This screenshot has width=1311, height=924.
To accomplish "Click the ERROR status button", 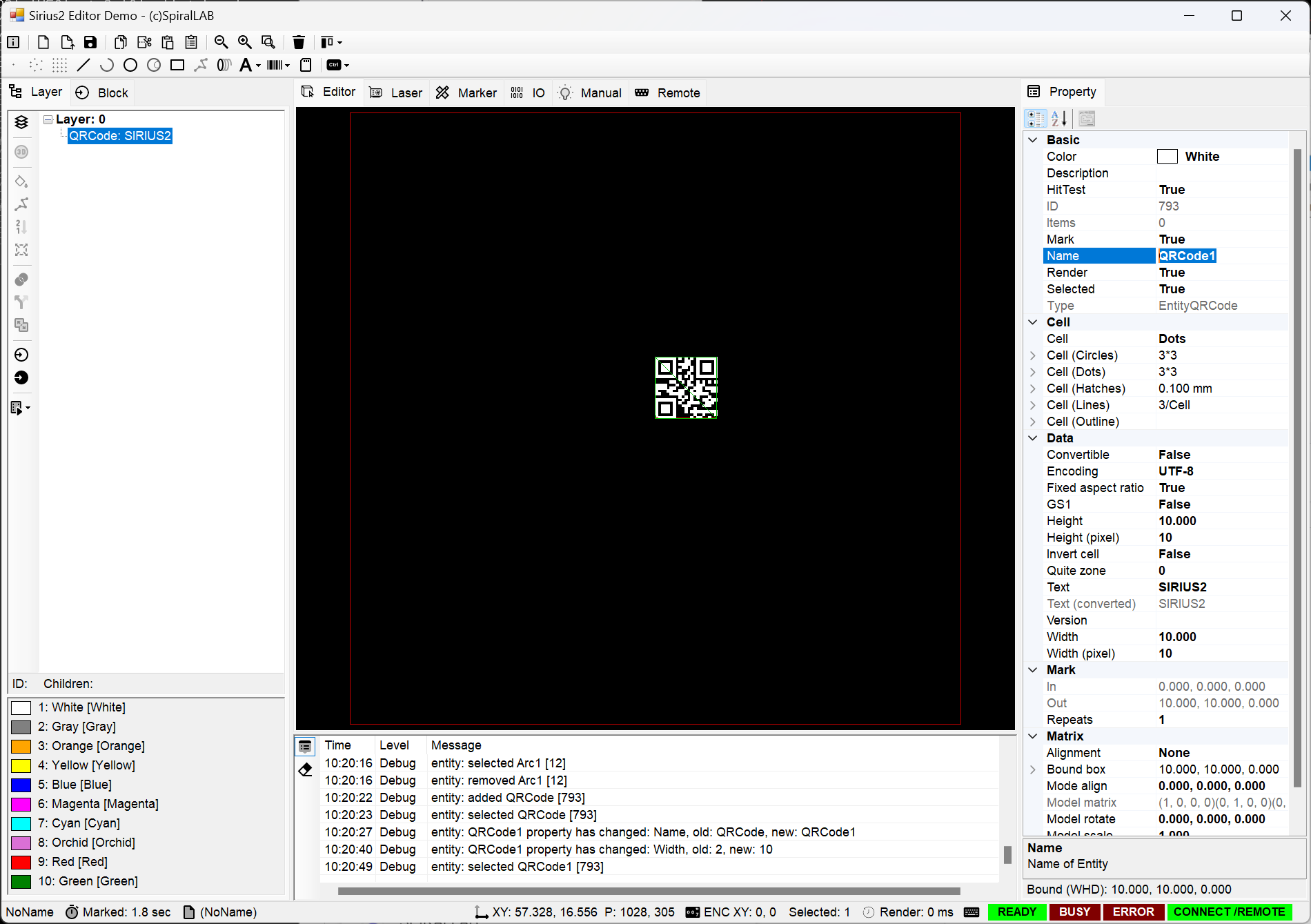I will point(1133,912).
